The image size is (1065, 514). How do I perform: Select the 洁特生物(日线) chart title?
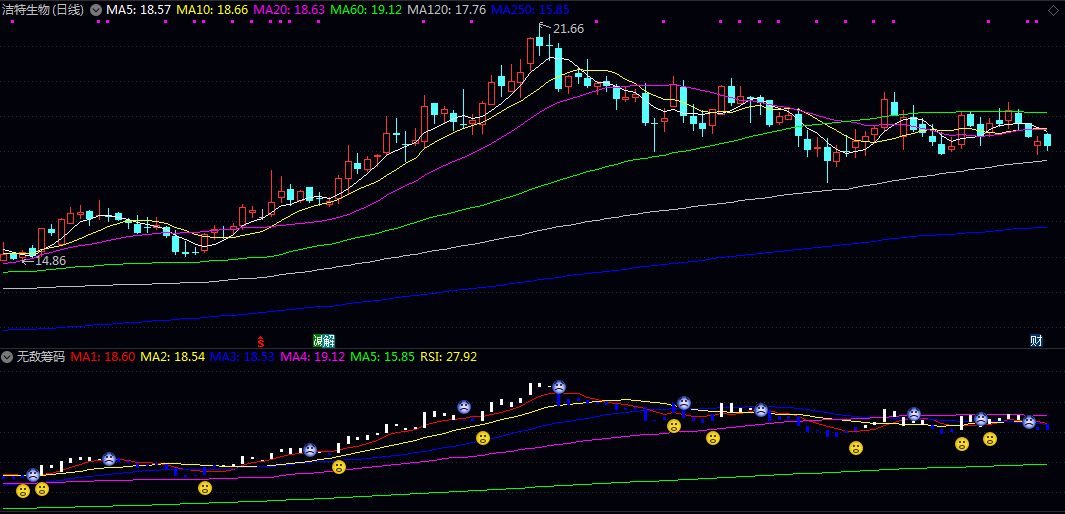44,10
